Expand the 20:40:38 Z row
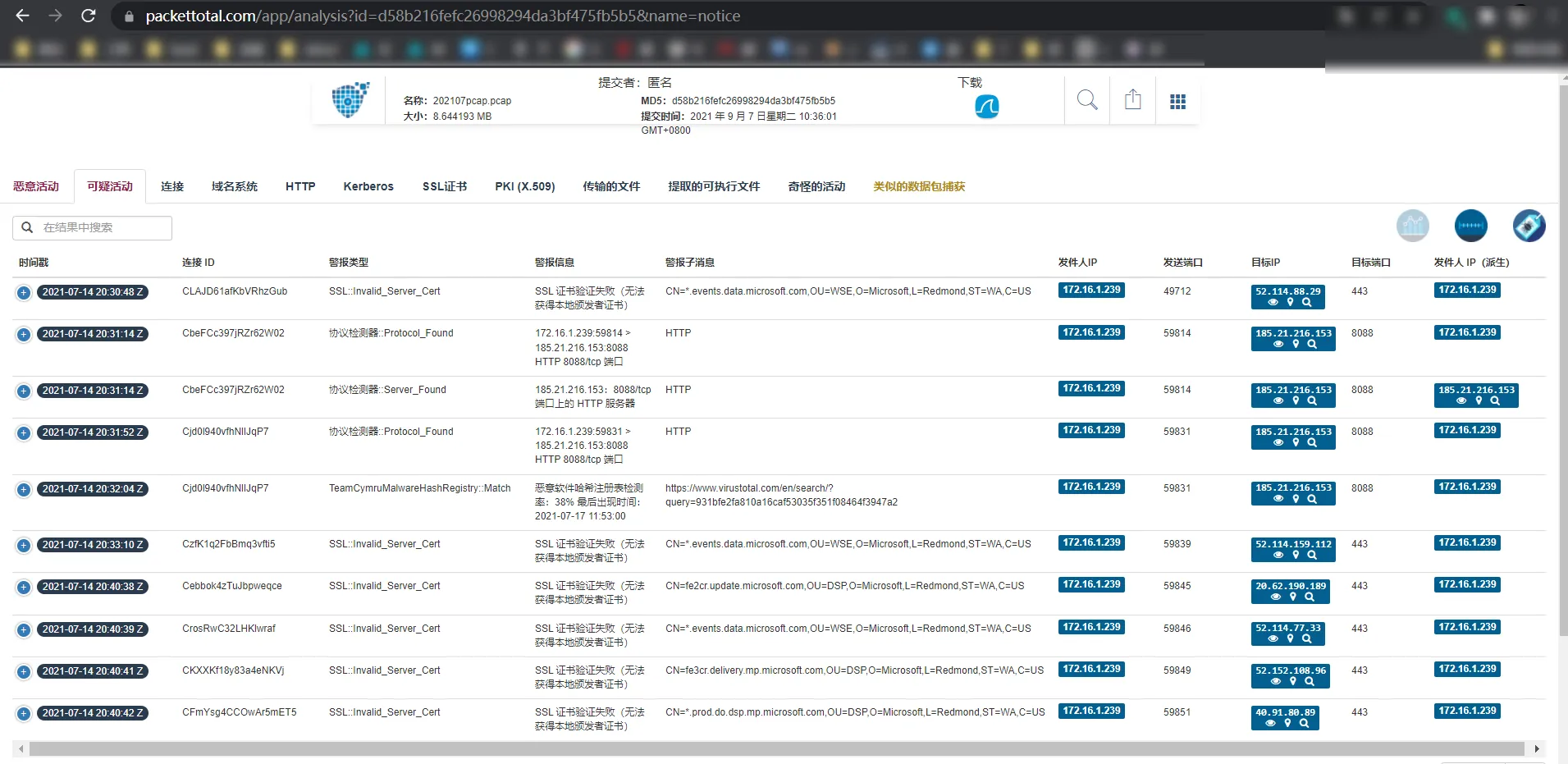1568x764 pixels. pyautogui.click(x=24, y=587)
